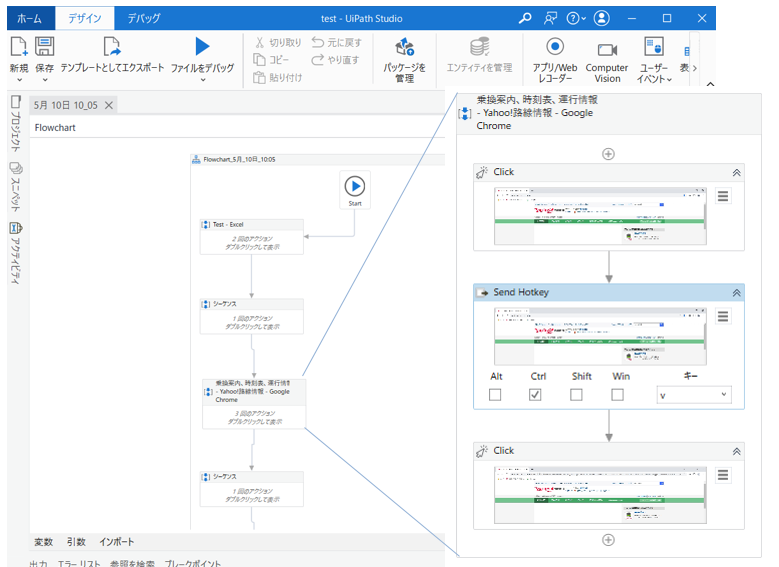Collapse the ribbon with up arrow
This screenshot has width=779, height=567.
tap(710, 84)
